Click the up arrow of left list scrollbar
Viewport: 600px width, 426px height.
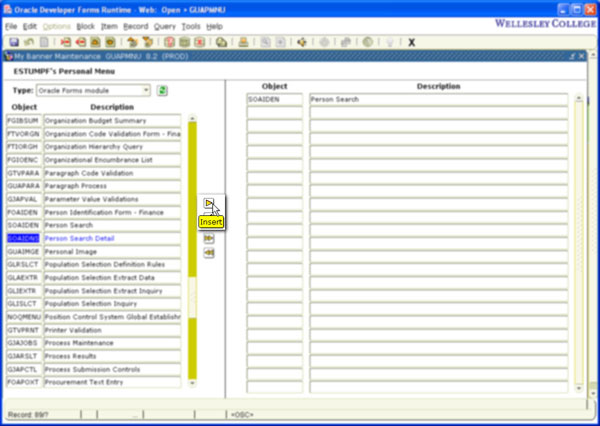tap(192, 118)
